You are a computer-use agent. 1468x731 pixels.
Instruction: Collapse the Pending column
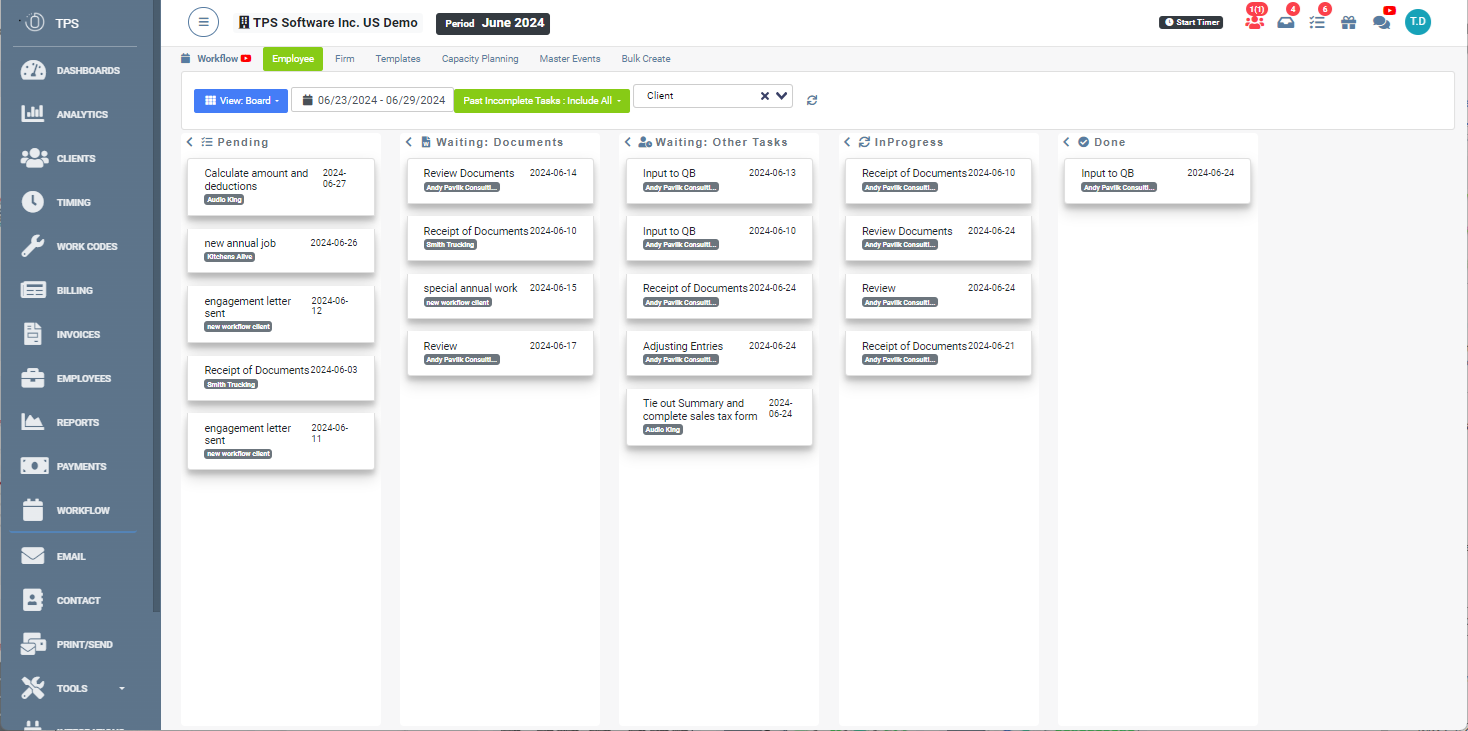(190, 142)
